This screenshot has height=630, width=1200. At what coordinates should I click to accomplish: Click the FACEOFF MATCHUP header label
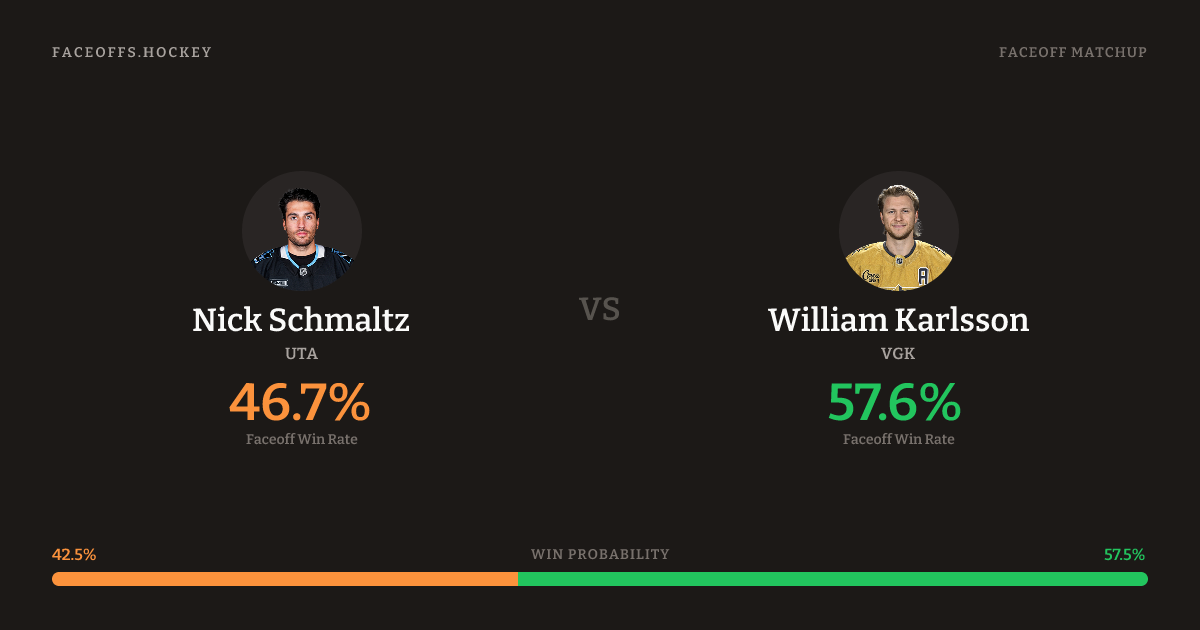coord(1072,52)
